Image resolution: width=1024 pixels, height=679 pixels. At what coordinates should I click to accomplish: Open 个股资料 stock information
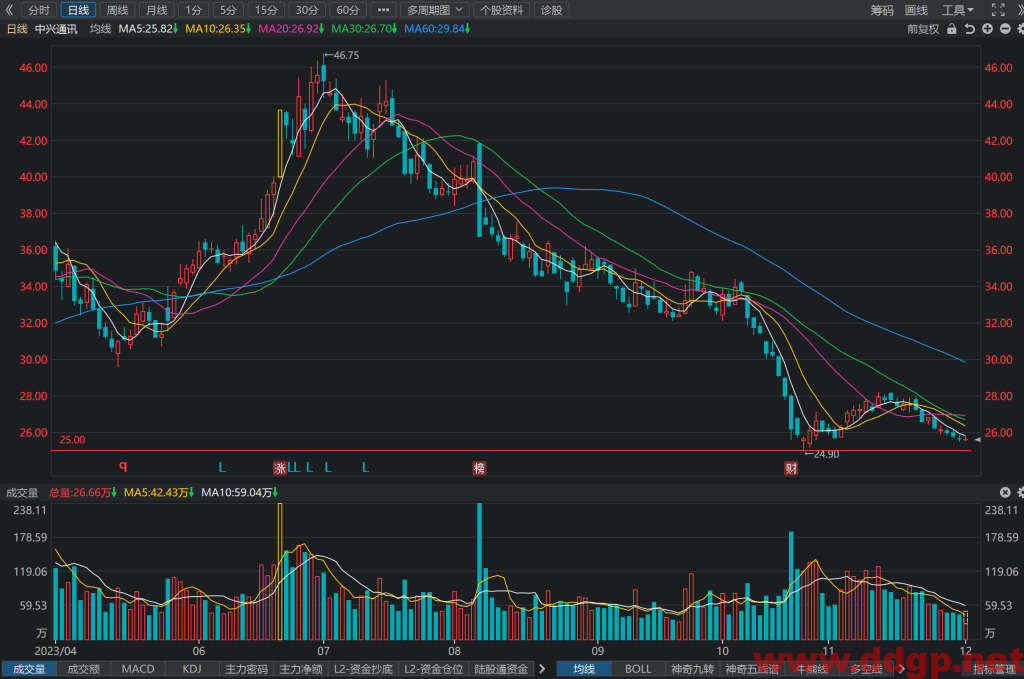pyautogui.click(x=502, y=10)
